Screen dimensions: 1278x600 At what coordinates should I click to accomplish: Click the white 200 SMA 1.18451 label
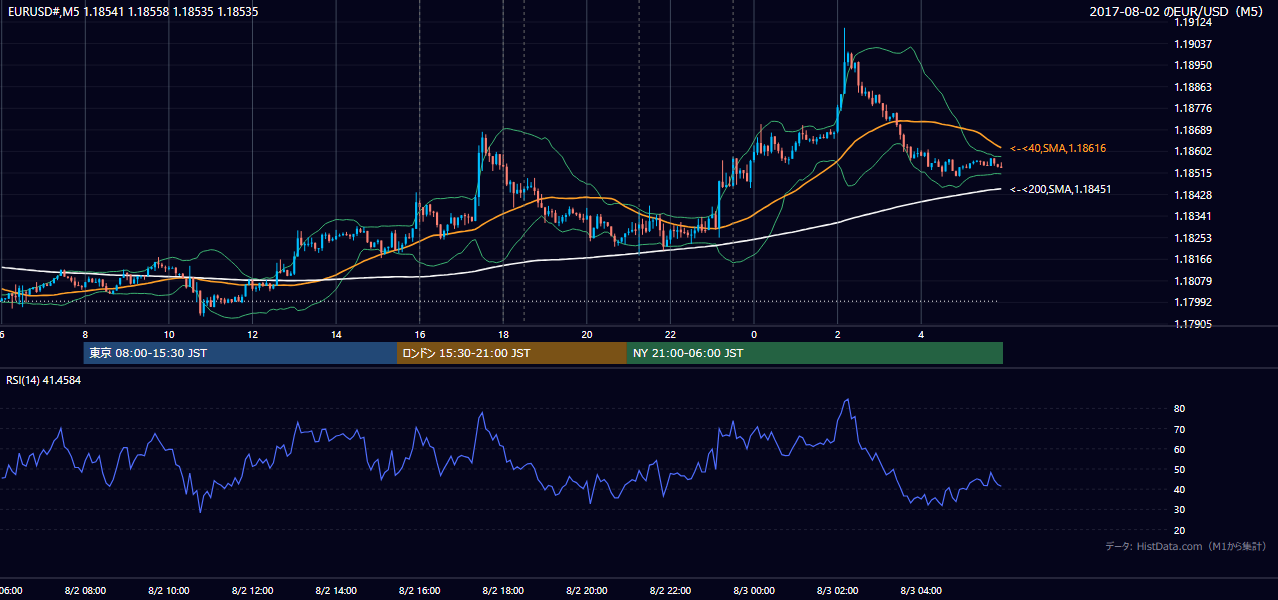(1059, 189)
